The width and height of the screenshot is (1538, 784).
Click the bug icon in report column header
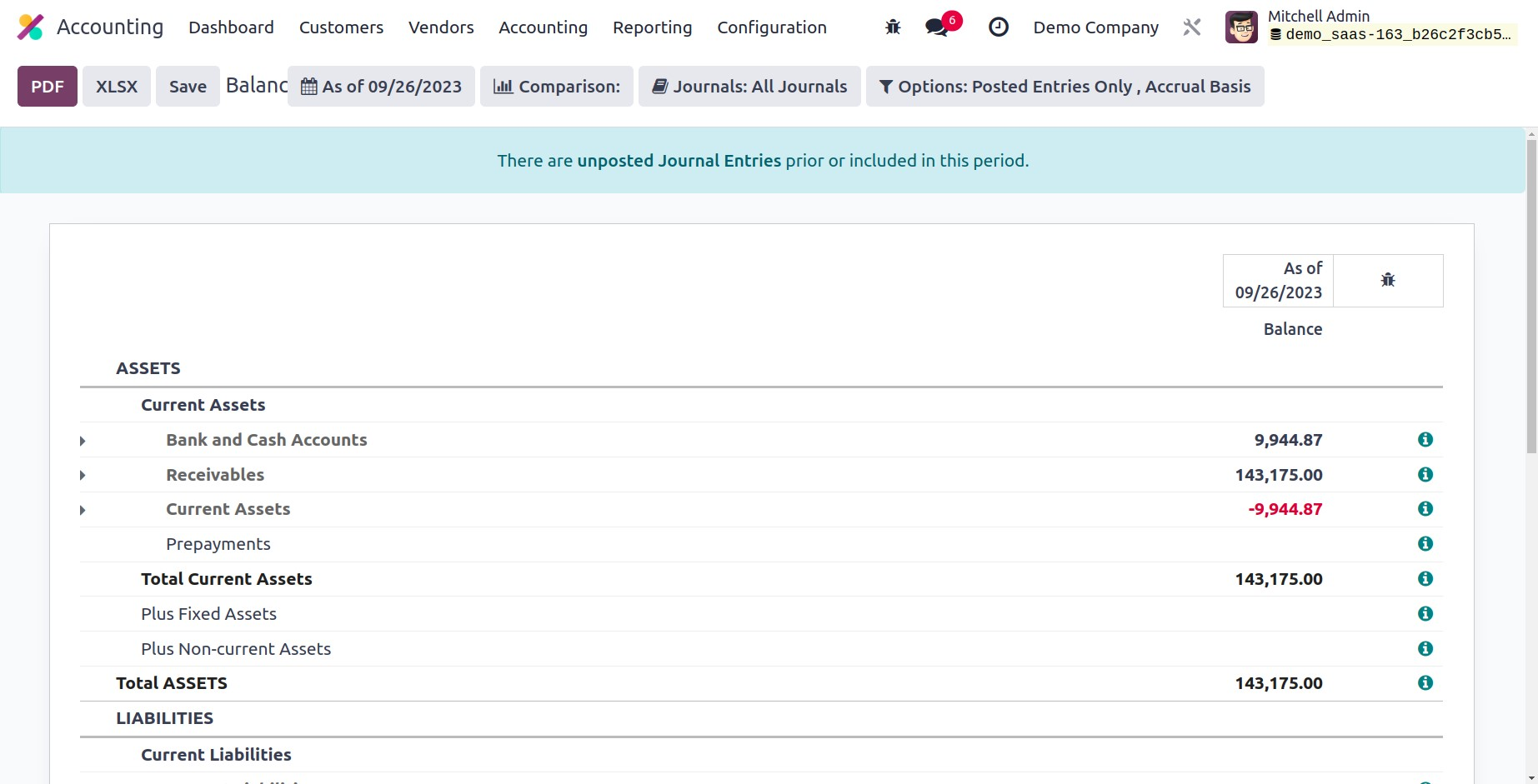tap(1387, 280)
